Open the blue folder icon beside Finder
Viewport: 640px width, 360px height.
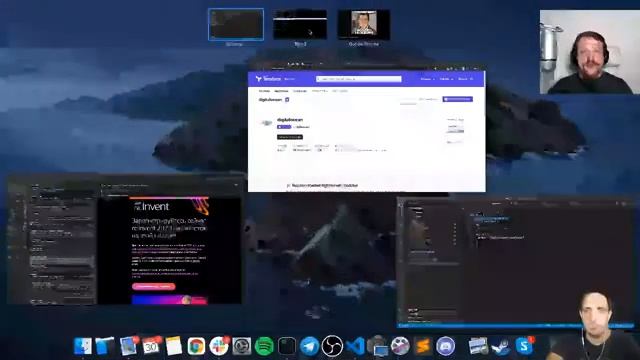tap(105, 346)
